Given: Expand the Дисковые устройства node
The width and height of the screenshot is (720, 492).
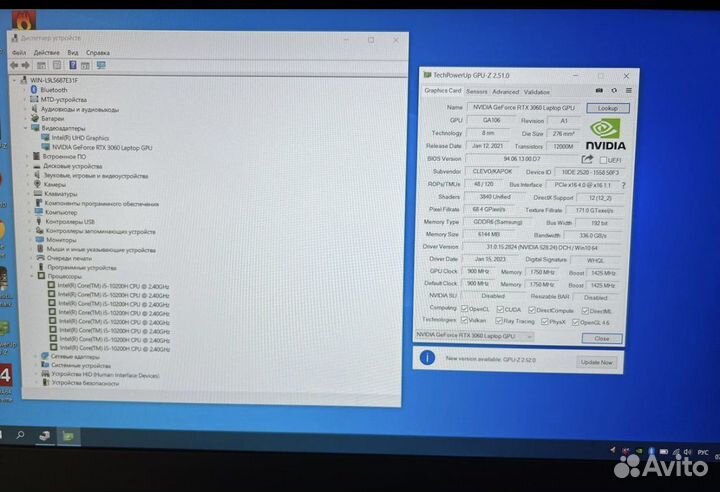Looking at the screenshot, I should point(28,166).
